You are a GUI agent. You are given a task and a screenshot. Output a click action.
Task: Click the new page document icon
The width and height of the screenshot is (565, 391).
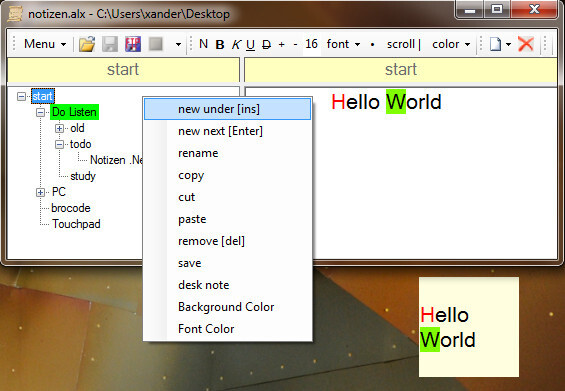495,44
